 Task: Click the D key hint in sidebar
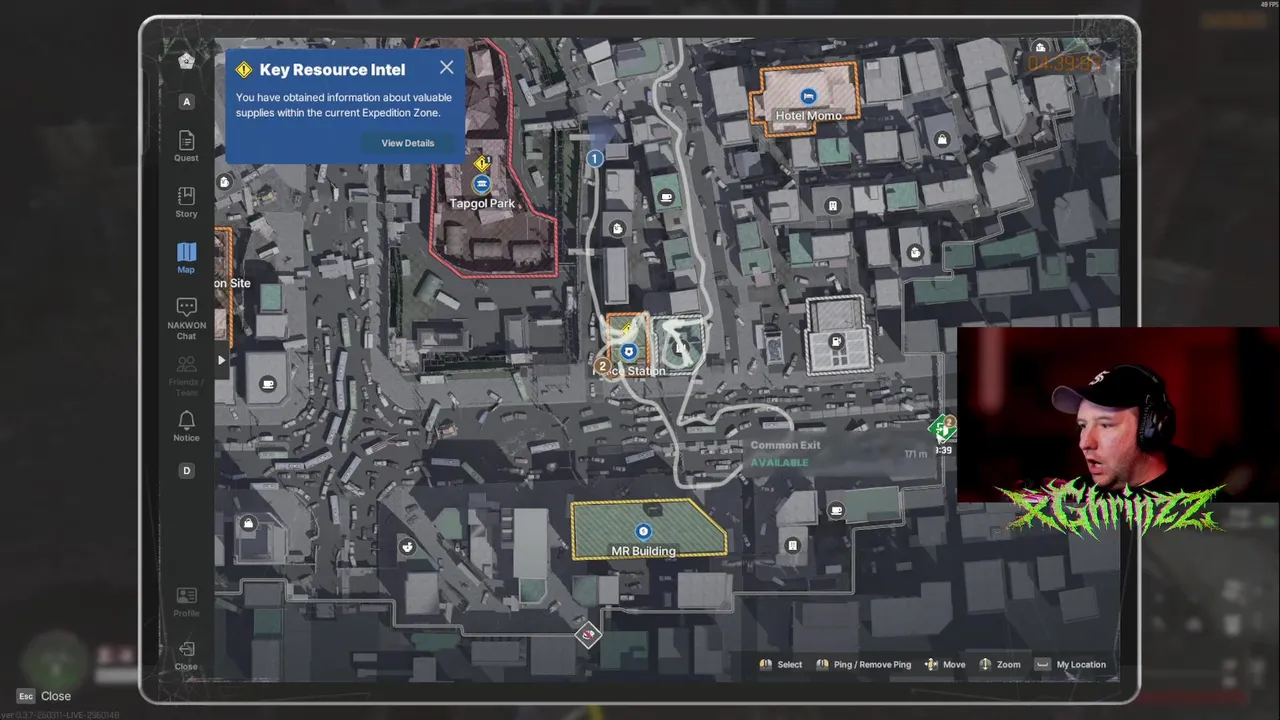tap(186, 470)
